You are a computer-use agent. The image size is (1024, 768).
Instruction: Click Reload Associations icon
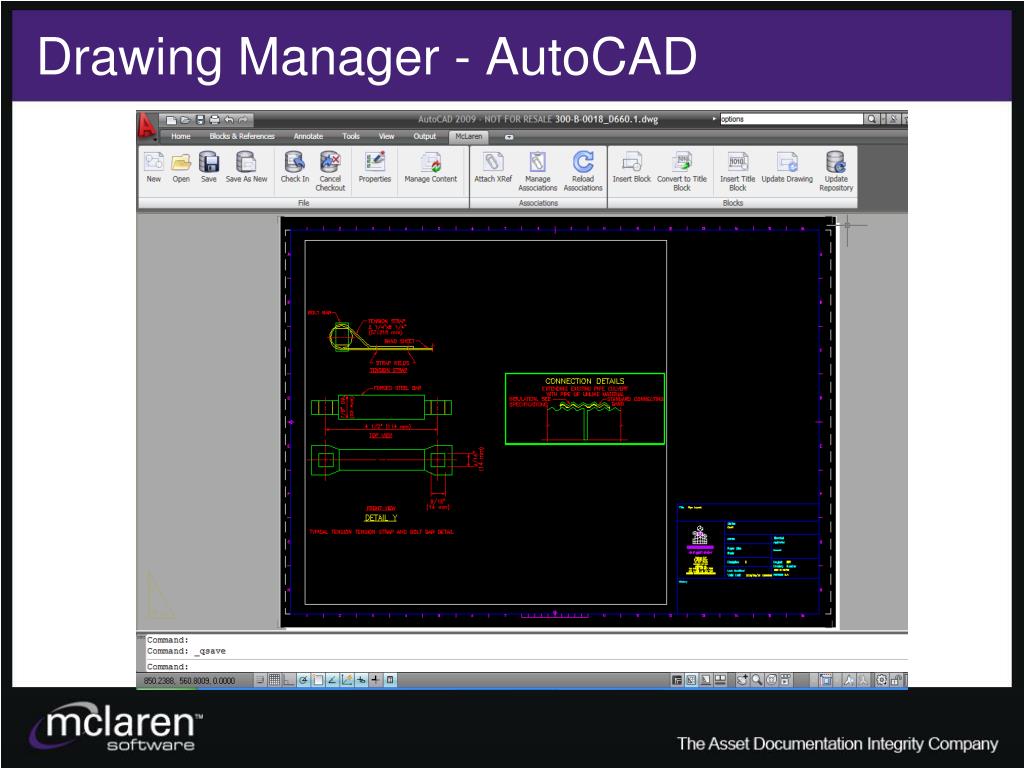(x=583, y=170)
